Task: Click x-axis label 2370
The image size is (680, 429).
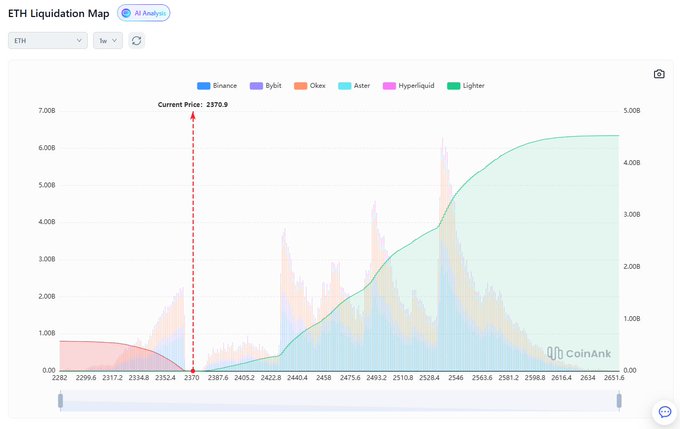Action: (192, 378)
